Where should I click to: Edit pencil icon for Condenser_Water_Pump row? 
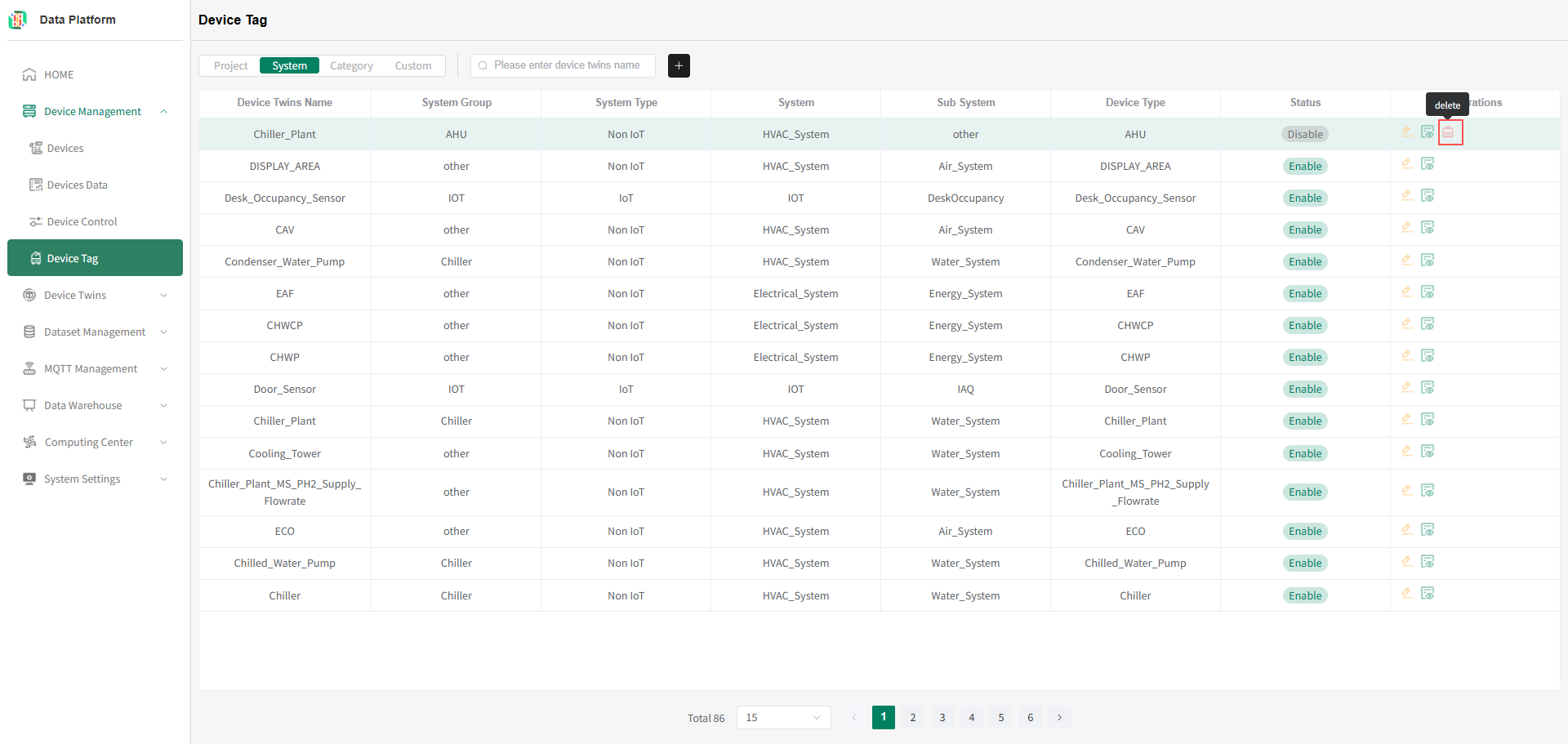pos(1407,260)
